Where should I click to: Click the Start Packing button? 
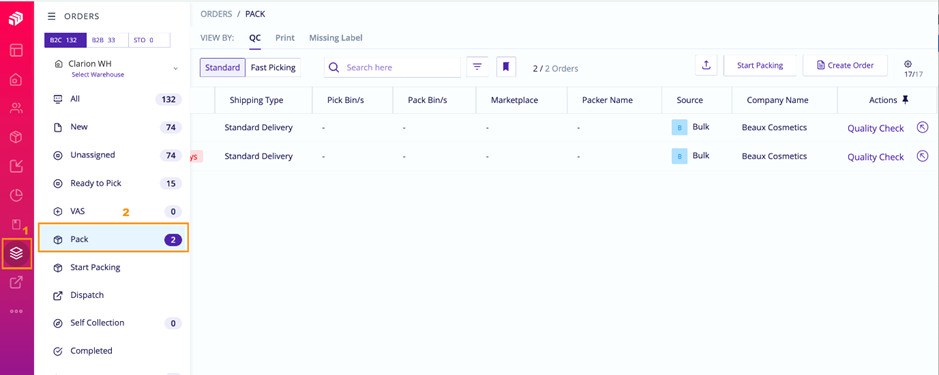pyautogui.click(x=760, y=65)
